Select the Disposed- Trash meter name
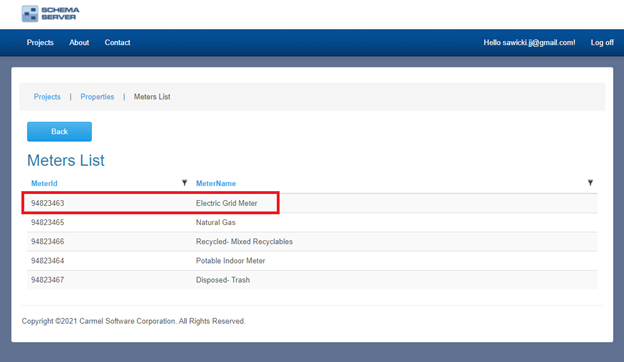The height and width of the screenshot is (362, 624). pos(222,280)
